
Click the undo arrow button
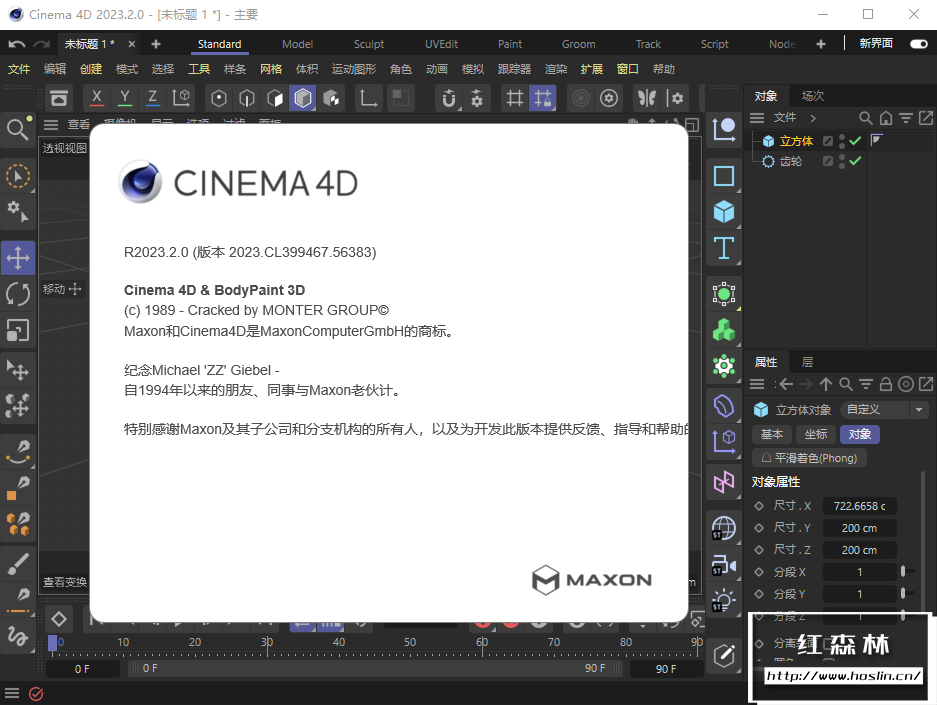(17, 44)
